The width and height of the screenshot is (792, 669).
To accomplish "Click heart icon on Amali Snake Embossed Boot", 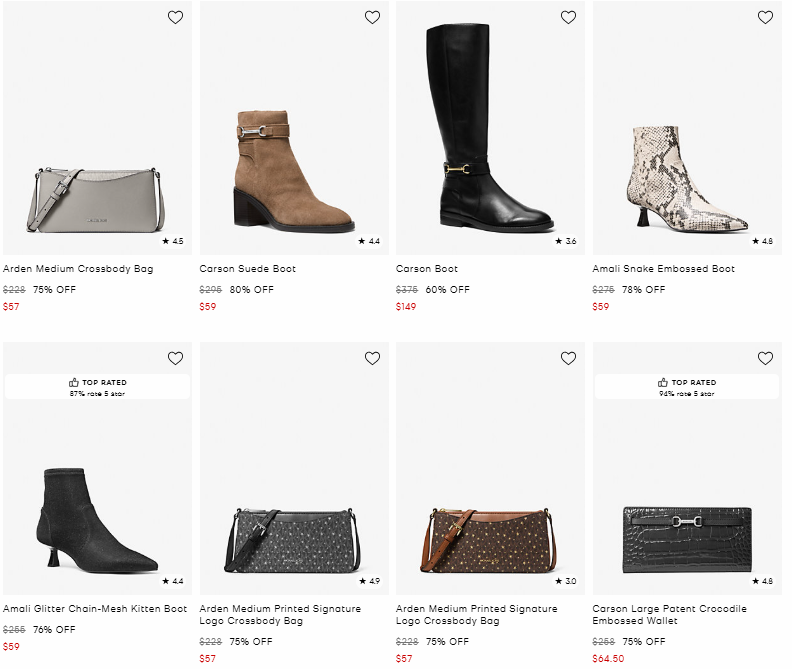I will pos(765,17).
